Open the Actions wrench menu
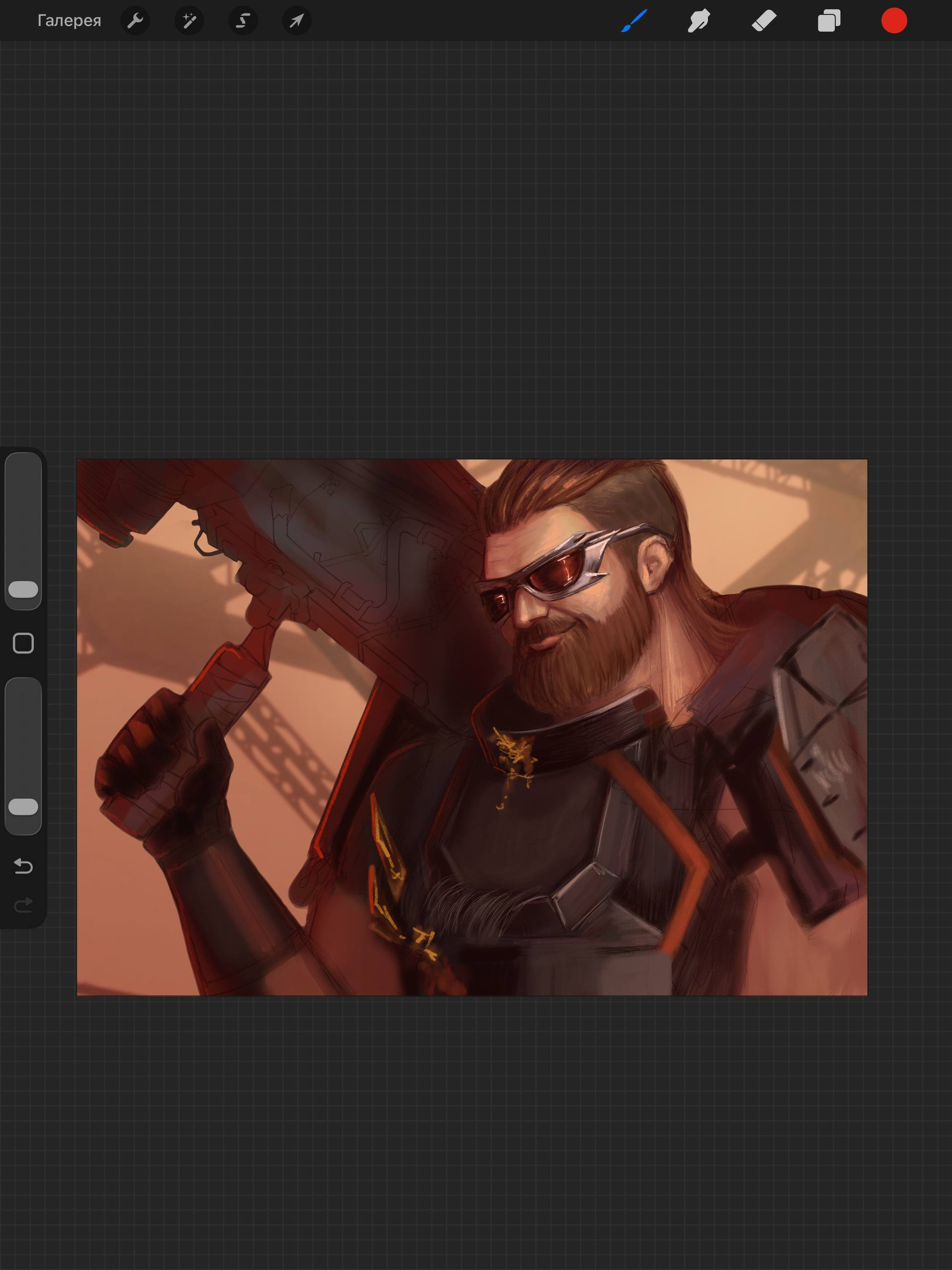Screen dimensions: 952x1270 pos(135,21)
